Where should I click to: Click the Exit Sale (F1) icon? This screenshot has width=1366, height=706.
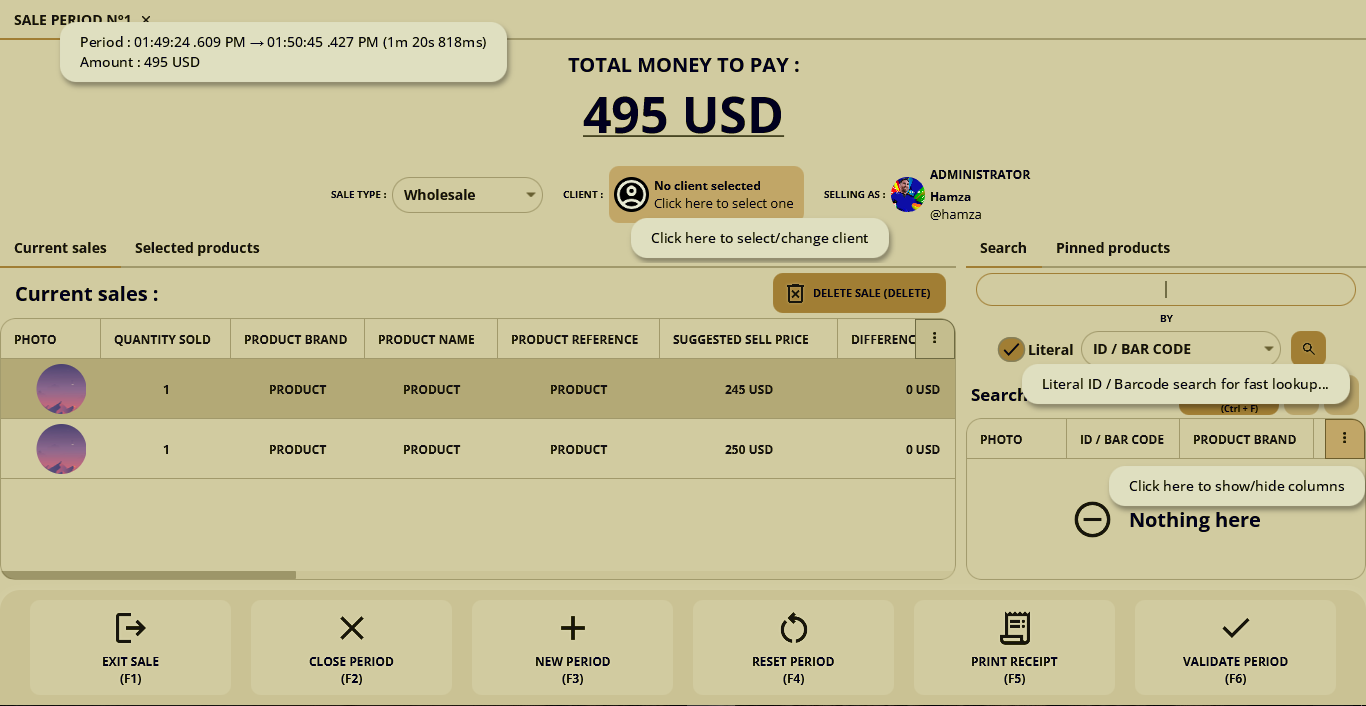pyautogui.click(x=131, y=628)
